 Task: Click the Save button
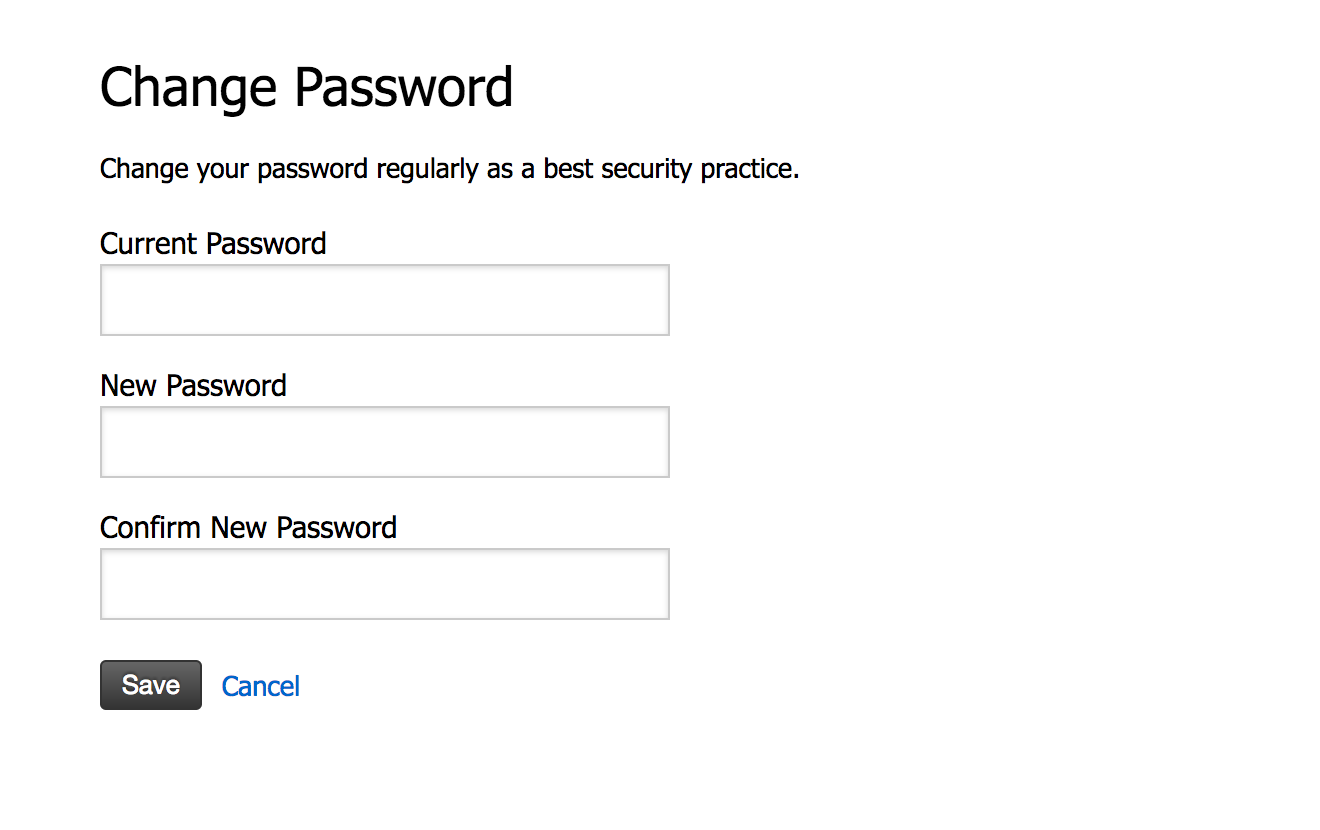(151, 685)
